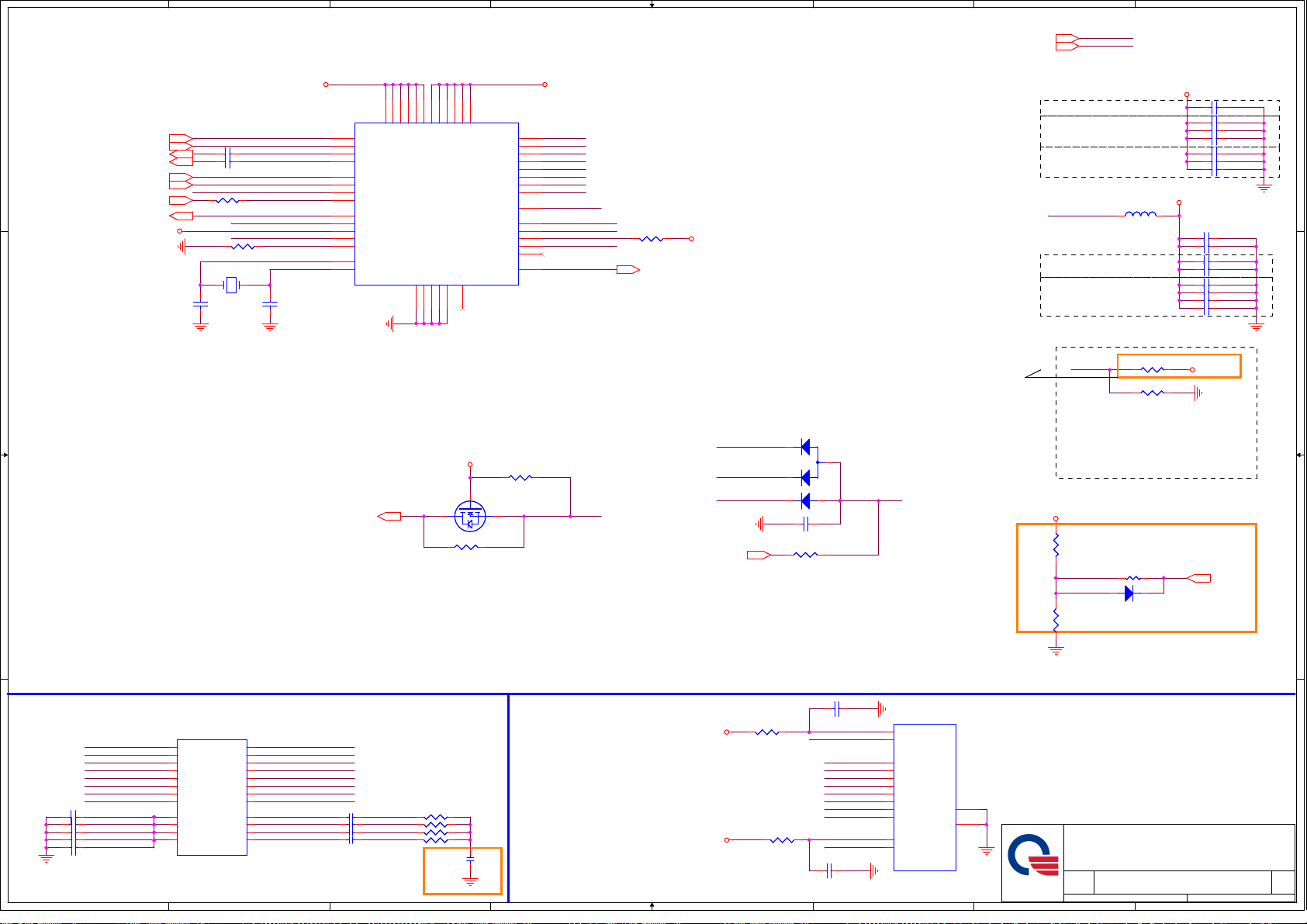
Task: Select resistor inside small orange box at right
Action: (1152, 370)
